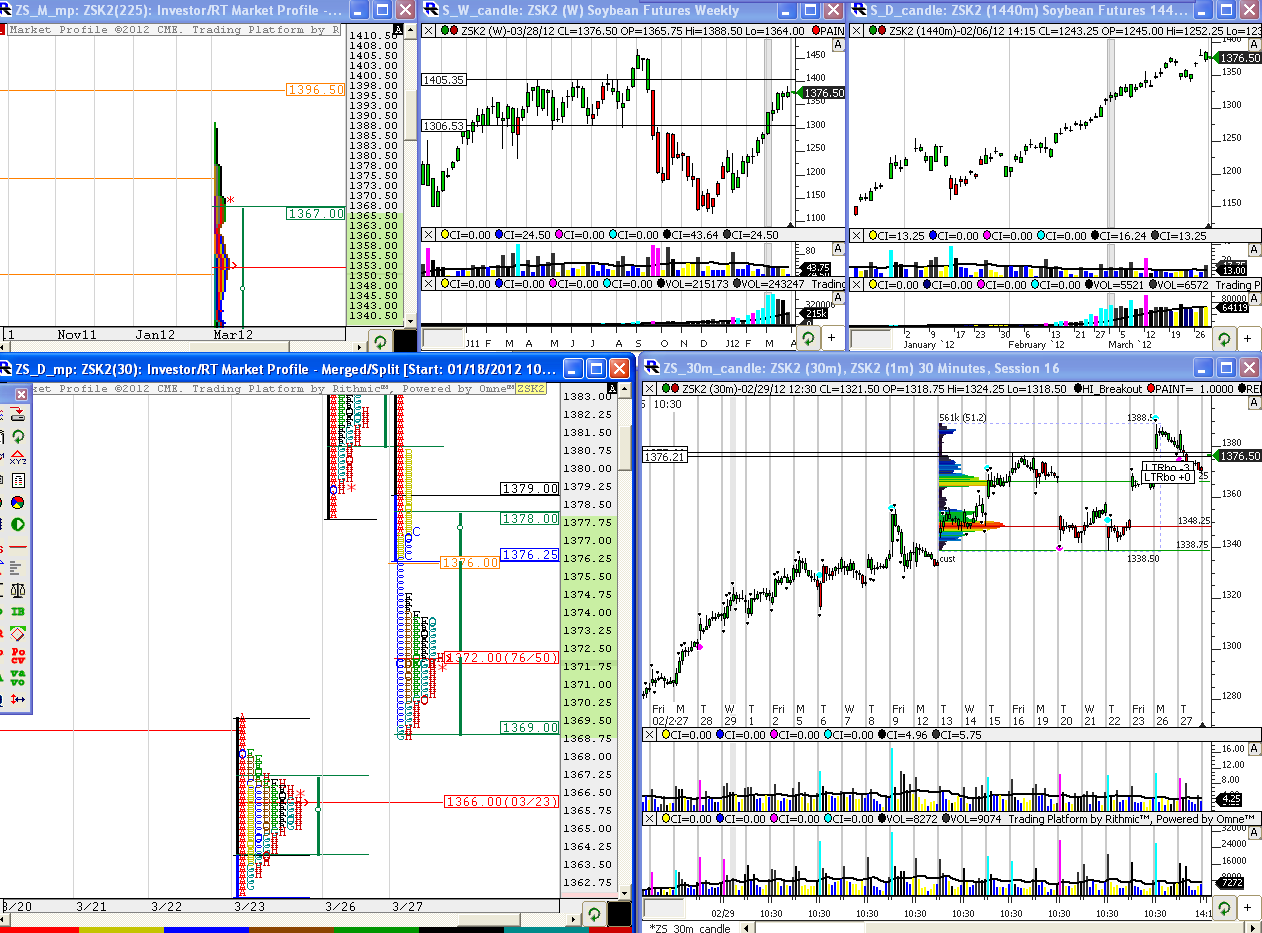
Task: Close the 30m VOL=8272 pane X box
Action: point(651,819)
